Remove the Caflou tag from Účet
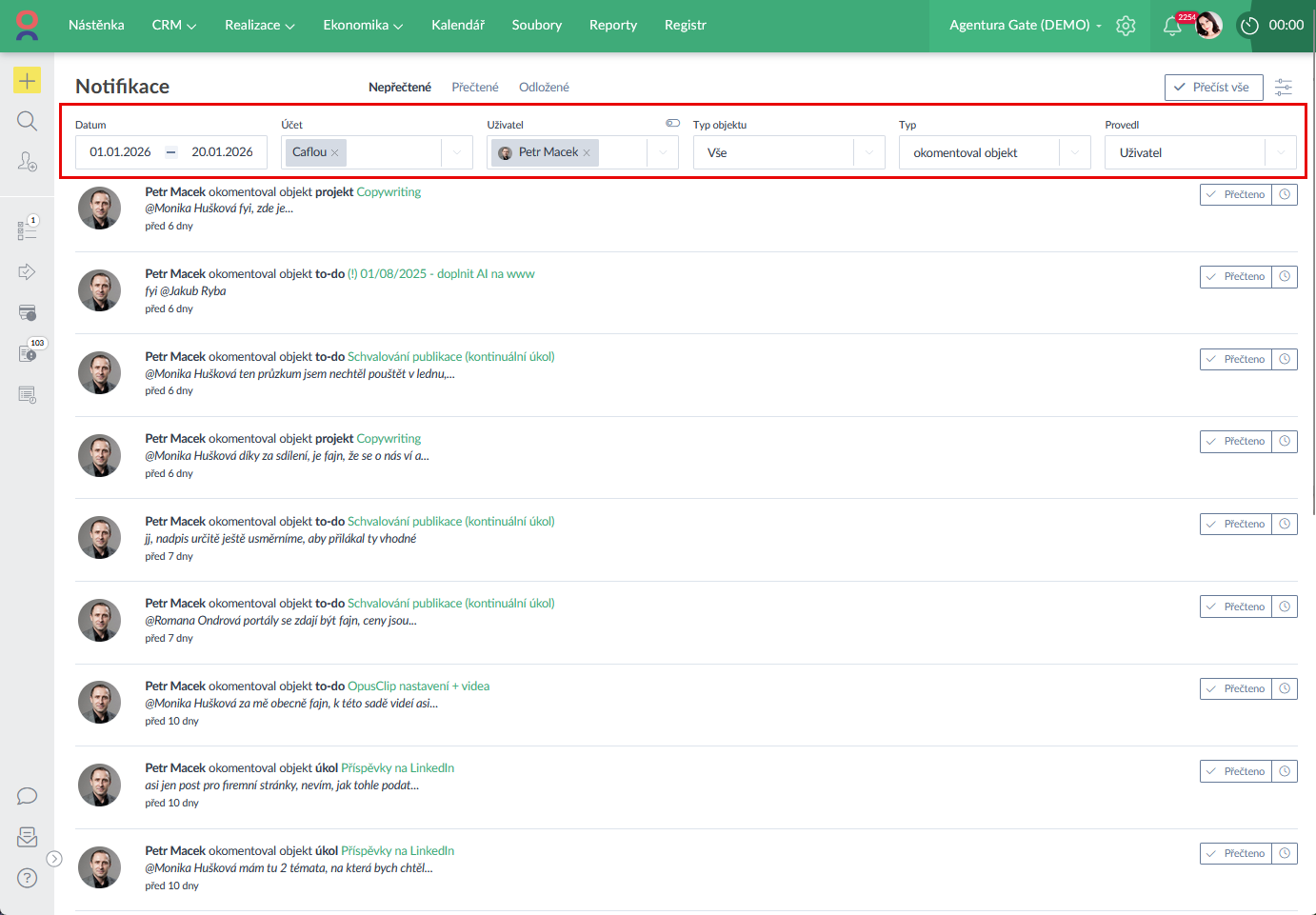The height and width of the screenshot is (915, 1316). point(335,152)
